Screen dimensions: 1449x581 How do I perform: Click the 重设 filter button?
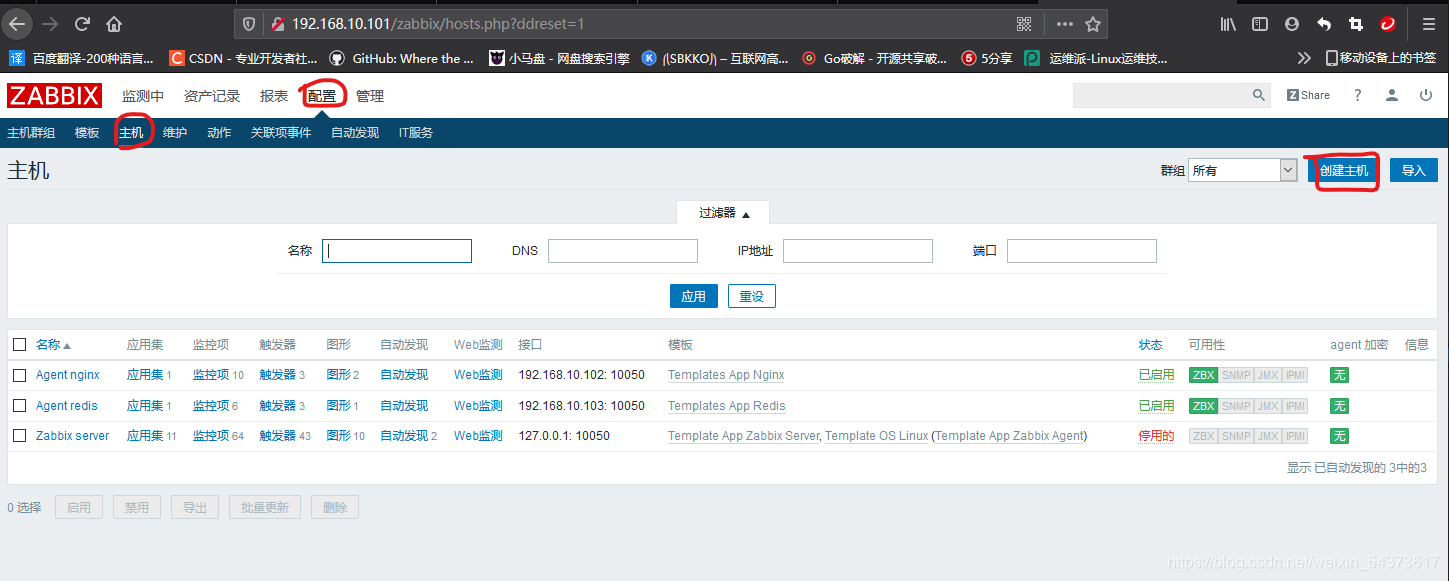tap(752, 296)
